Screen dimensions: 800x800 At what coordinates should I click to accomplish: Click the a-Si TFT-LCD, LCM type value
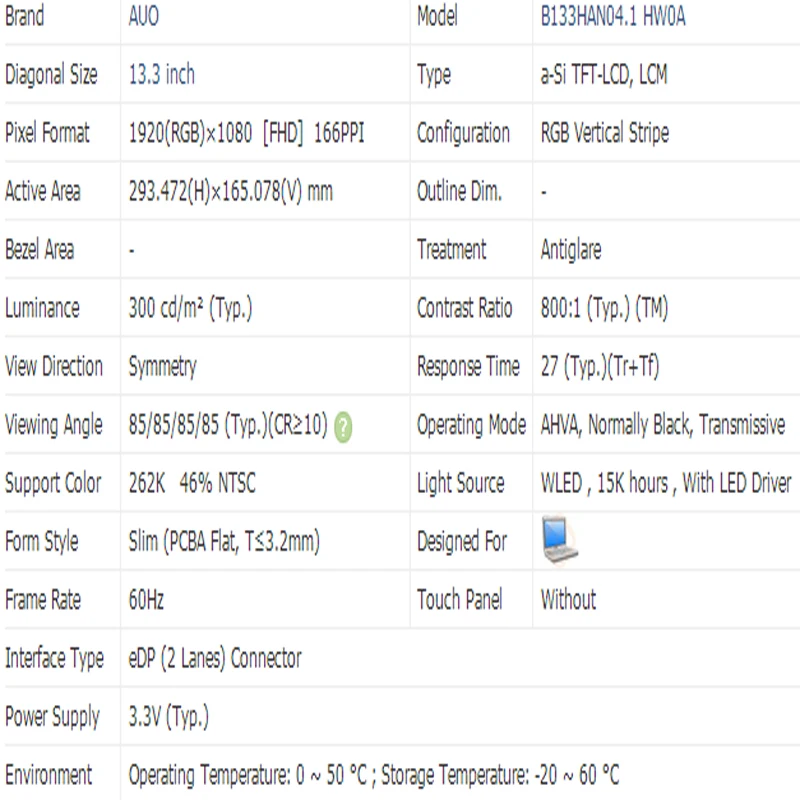604,74
